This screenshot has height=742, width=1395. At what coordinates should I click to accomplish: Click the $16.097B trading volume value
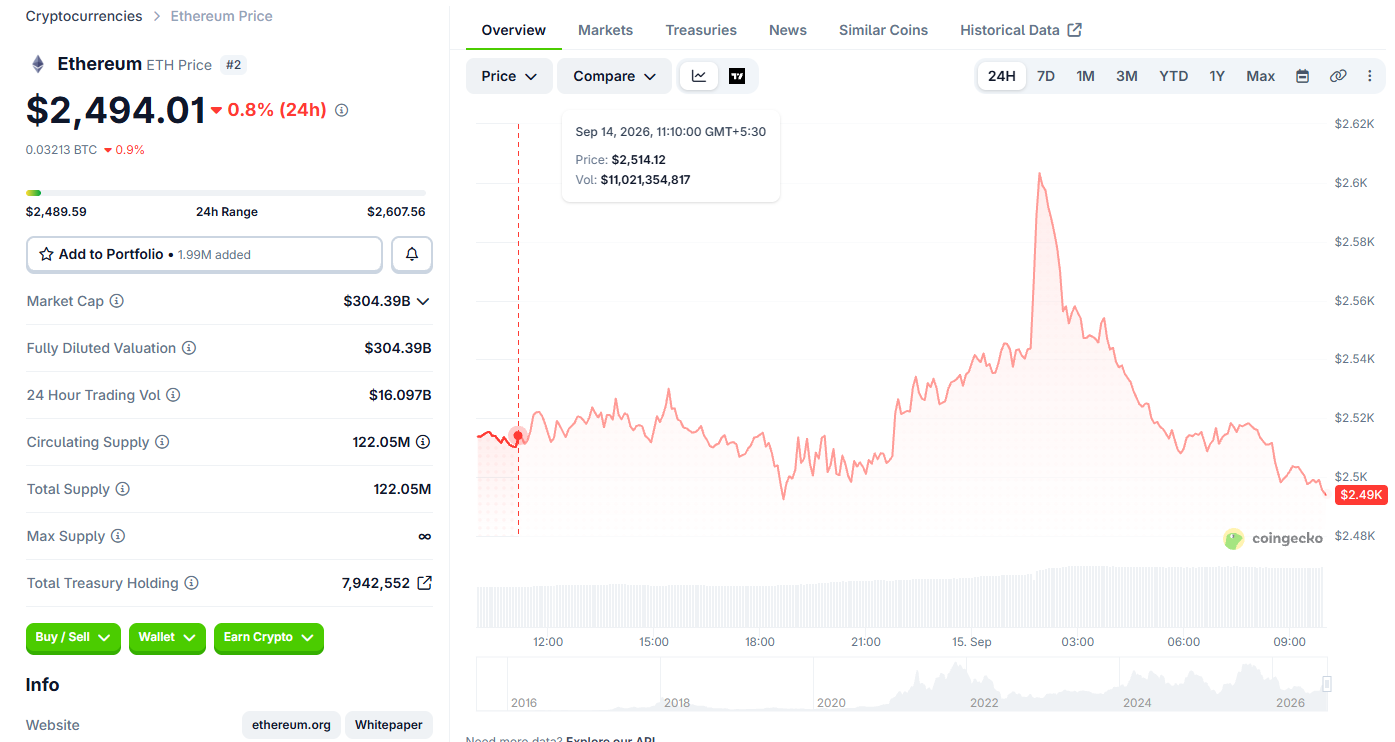point(400,395)
